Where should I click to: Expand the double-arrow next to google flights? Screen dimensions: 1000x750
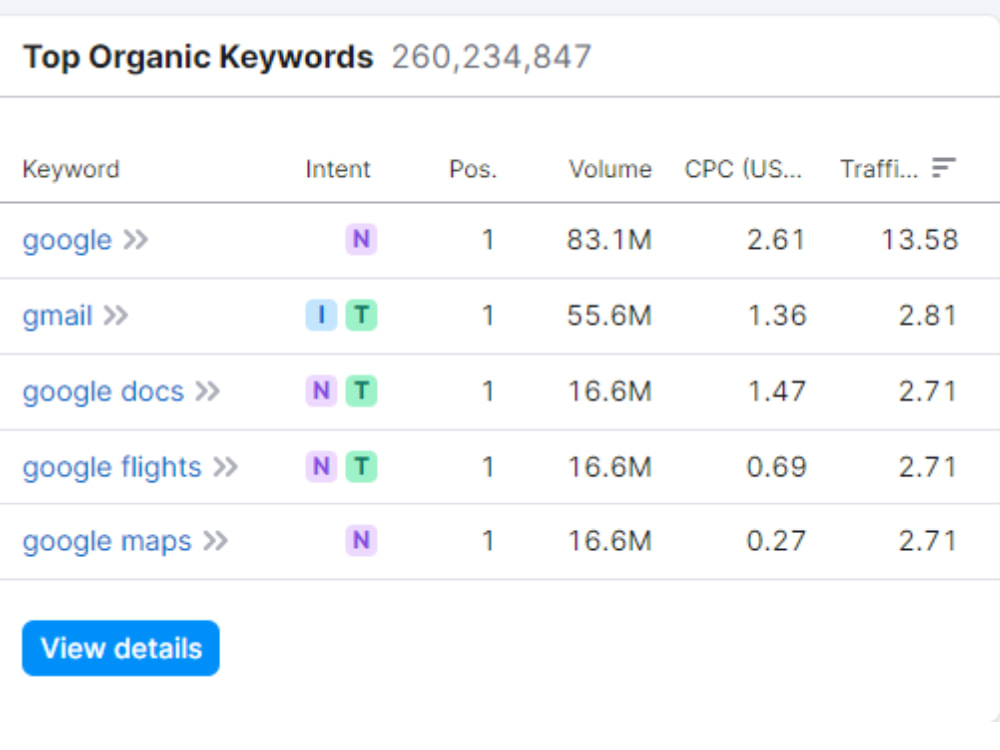[x=226, y=467]
